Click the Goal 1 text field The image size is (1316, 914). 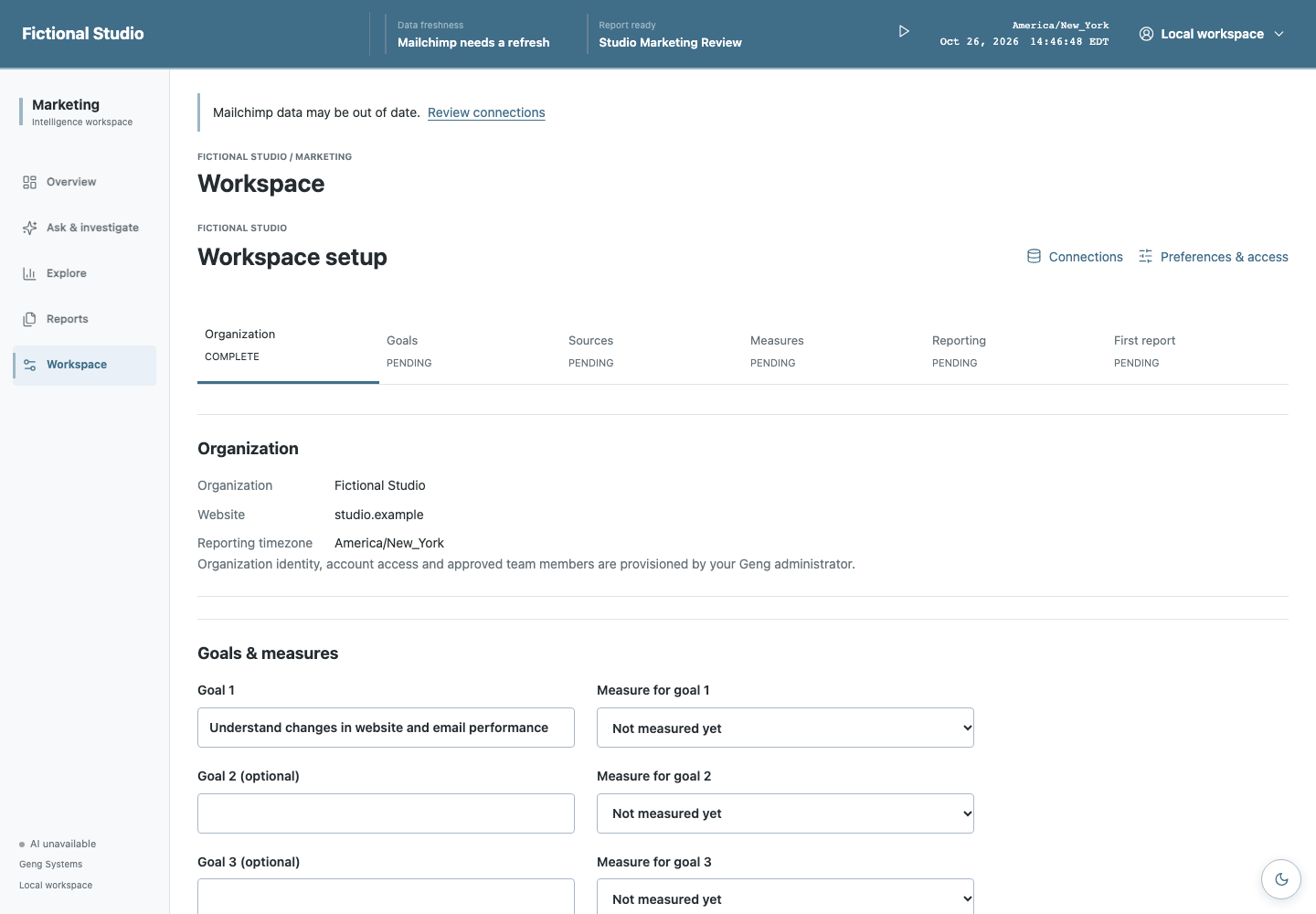point(386,728)
